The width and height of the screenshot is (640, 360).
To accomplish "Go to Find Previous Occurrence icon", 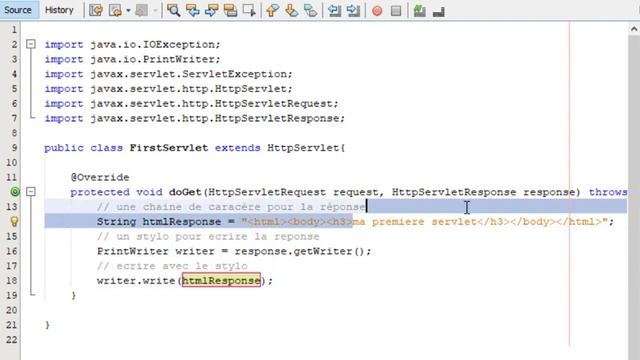I will coord(192,11).
